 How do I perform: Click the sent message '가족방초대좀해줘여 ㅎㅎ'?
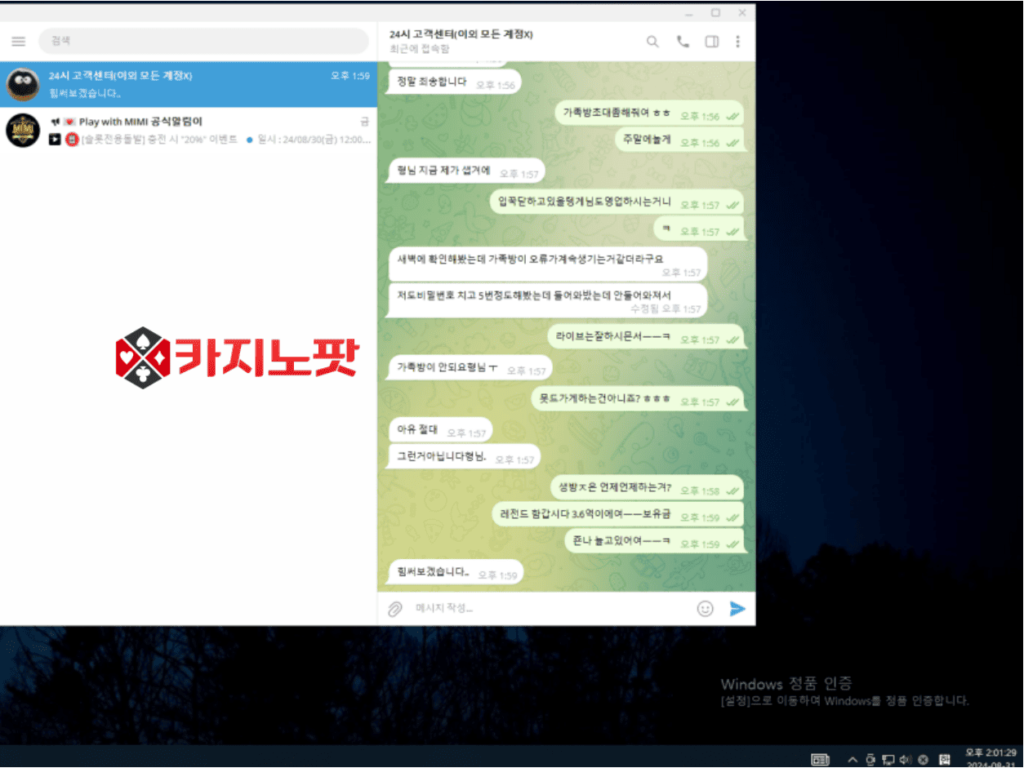[x=649, y=114]
